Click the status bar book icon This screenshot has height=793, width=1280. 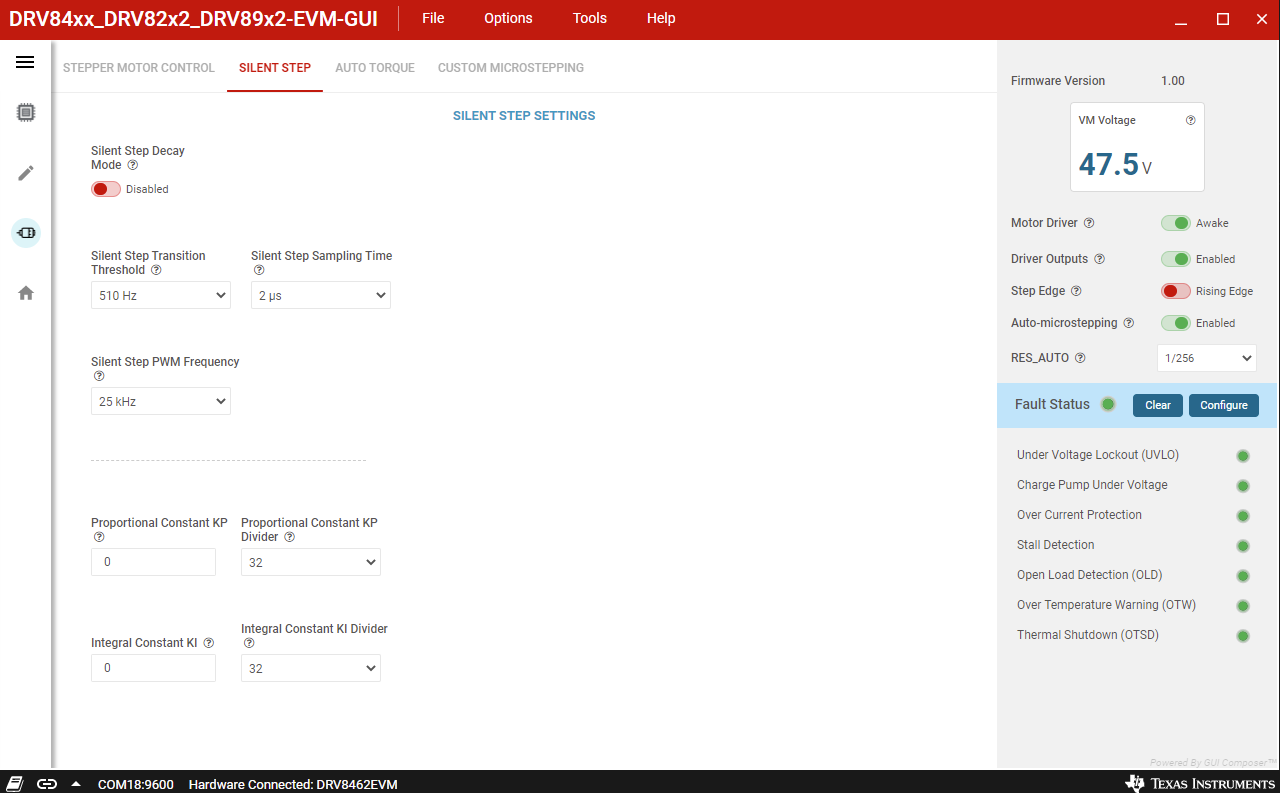16,784
